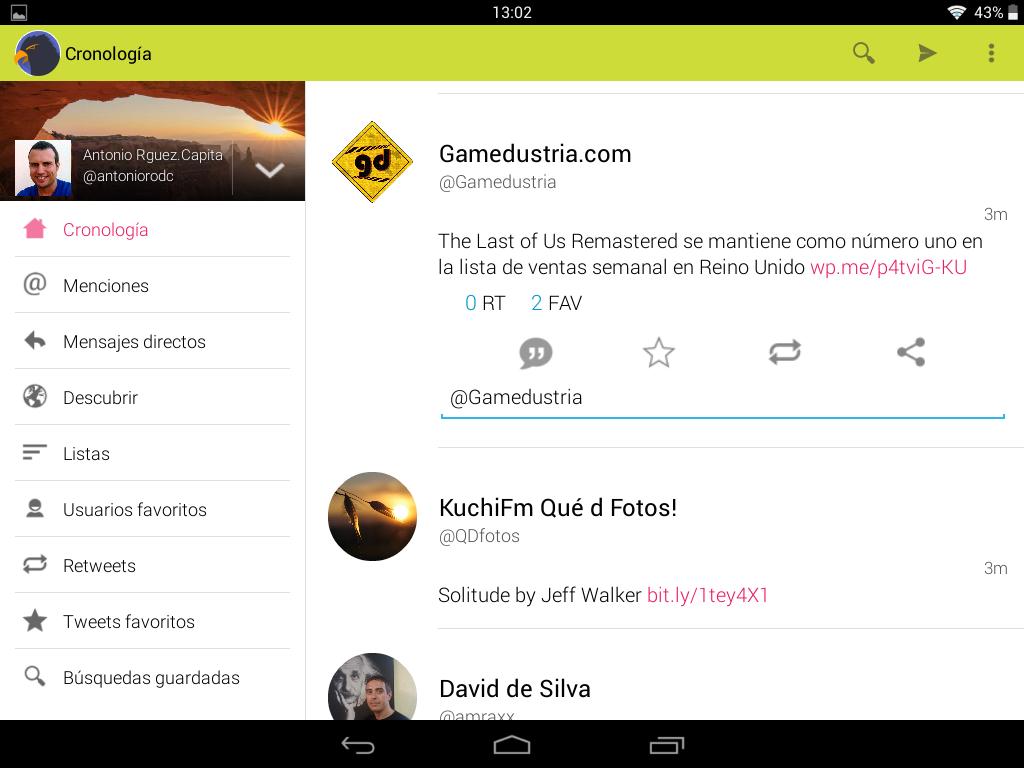Click the @ icon beside Menciones
The width and height of the screenshot is (1024, 768).
tap(35, 284)
